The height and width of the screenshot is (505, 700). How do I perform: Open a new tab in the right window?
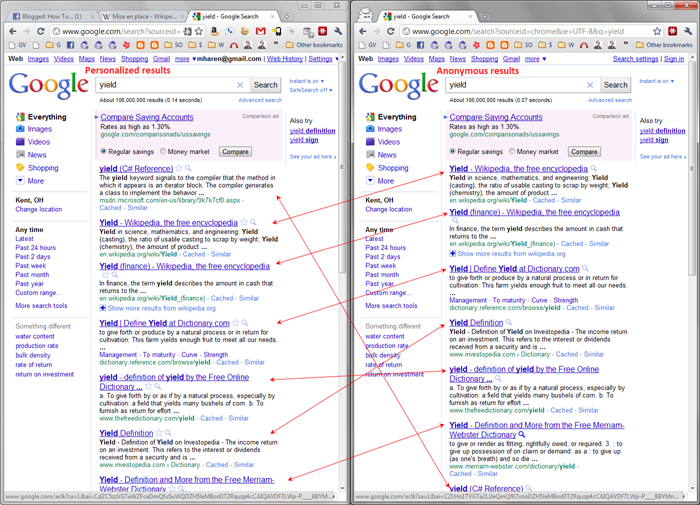(485, 17)
